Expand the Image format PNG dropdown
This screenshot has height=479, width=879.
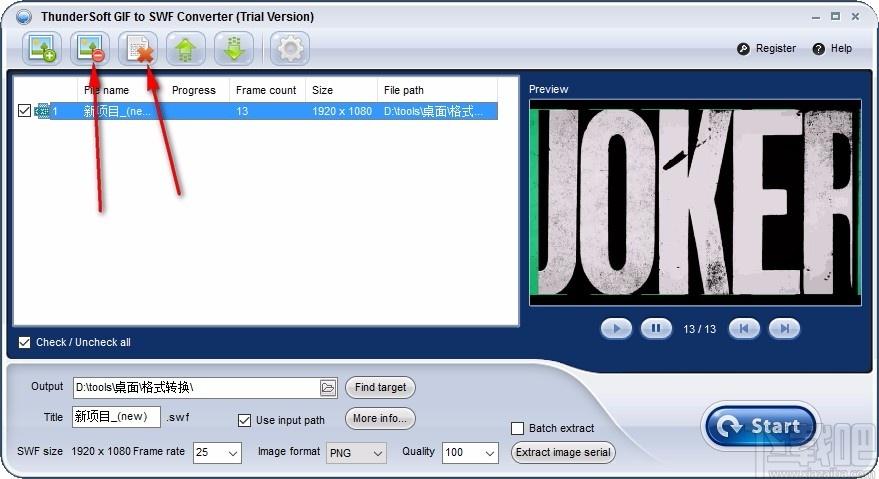tap(377, 453)
